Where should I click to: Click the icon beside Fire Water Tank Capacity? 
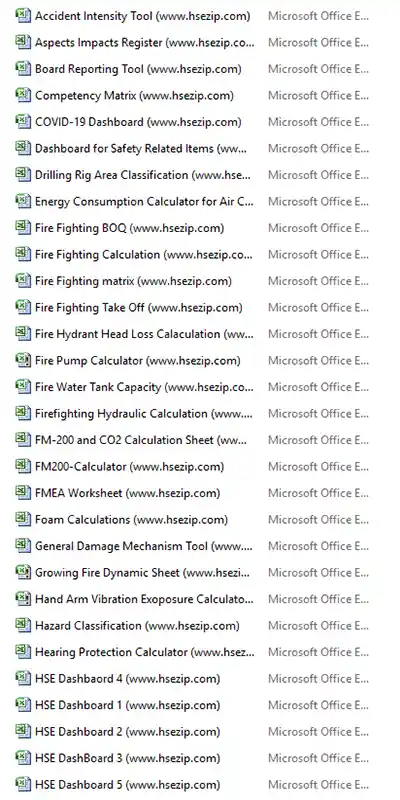[x=23, y=387]
